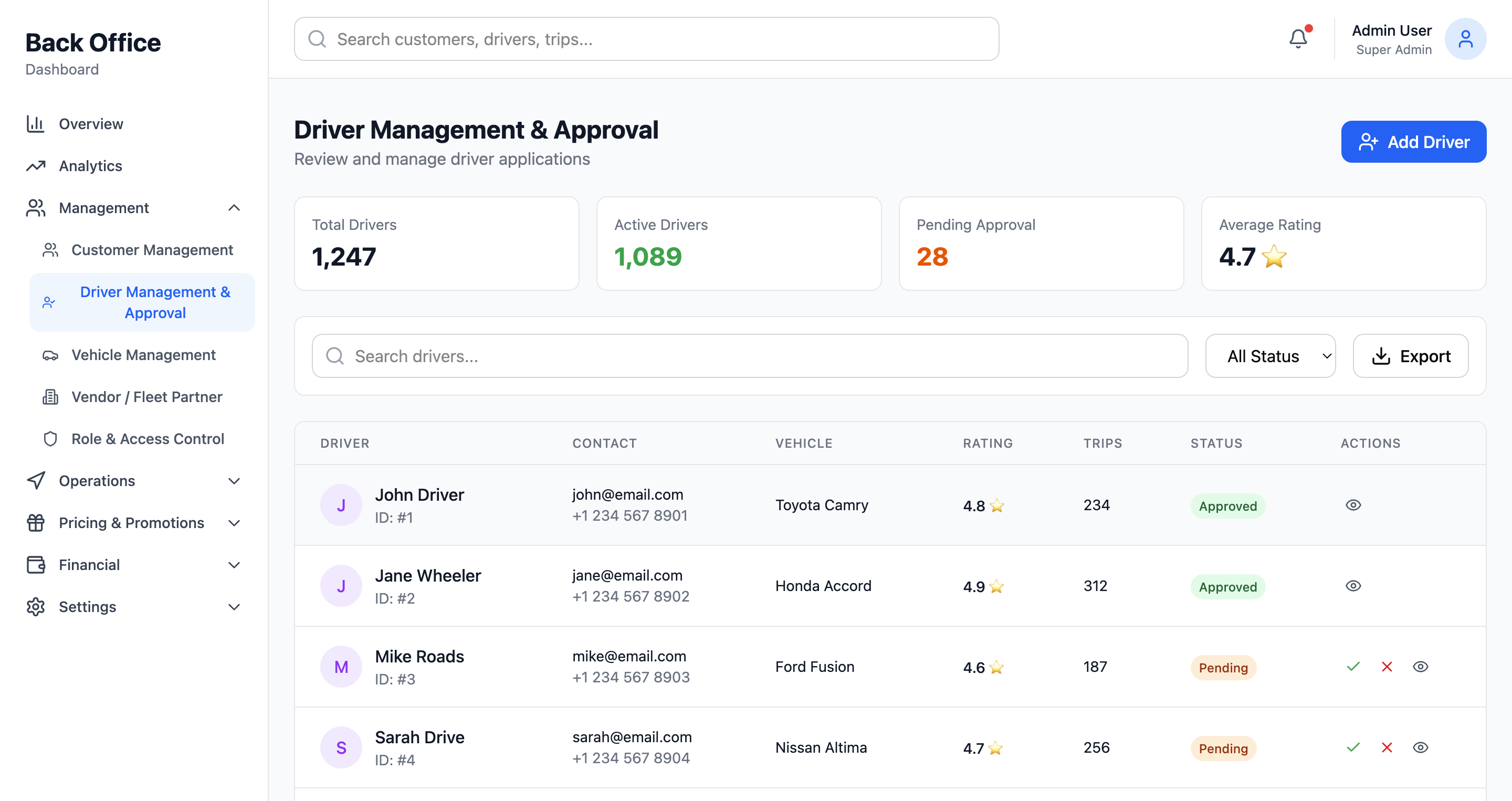Click the Pending Approval stat card
This screenshot has width=1512, height=801.
pos(1041,244)
